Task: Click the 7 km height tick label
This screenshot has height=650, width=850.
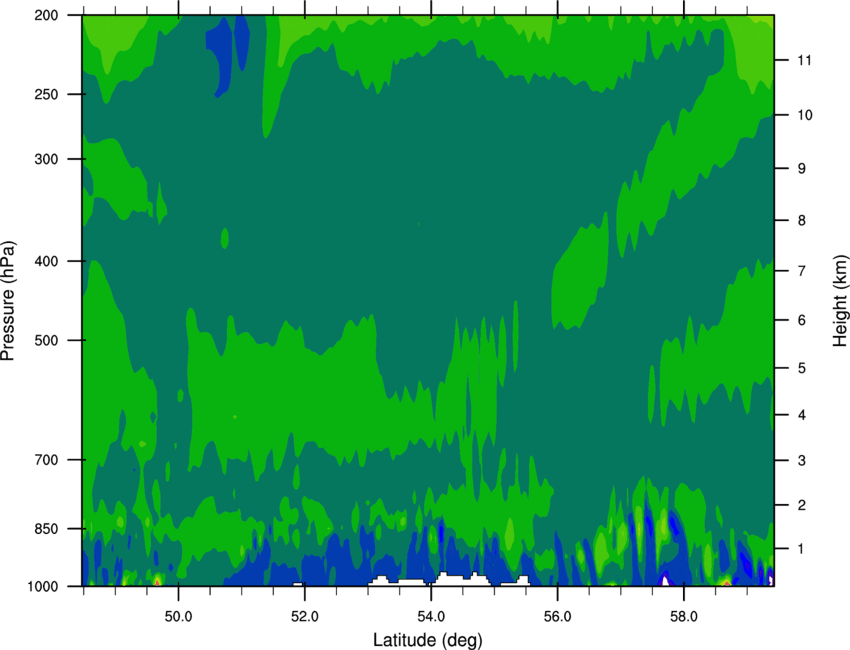Action: tap(801, 271)
